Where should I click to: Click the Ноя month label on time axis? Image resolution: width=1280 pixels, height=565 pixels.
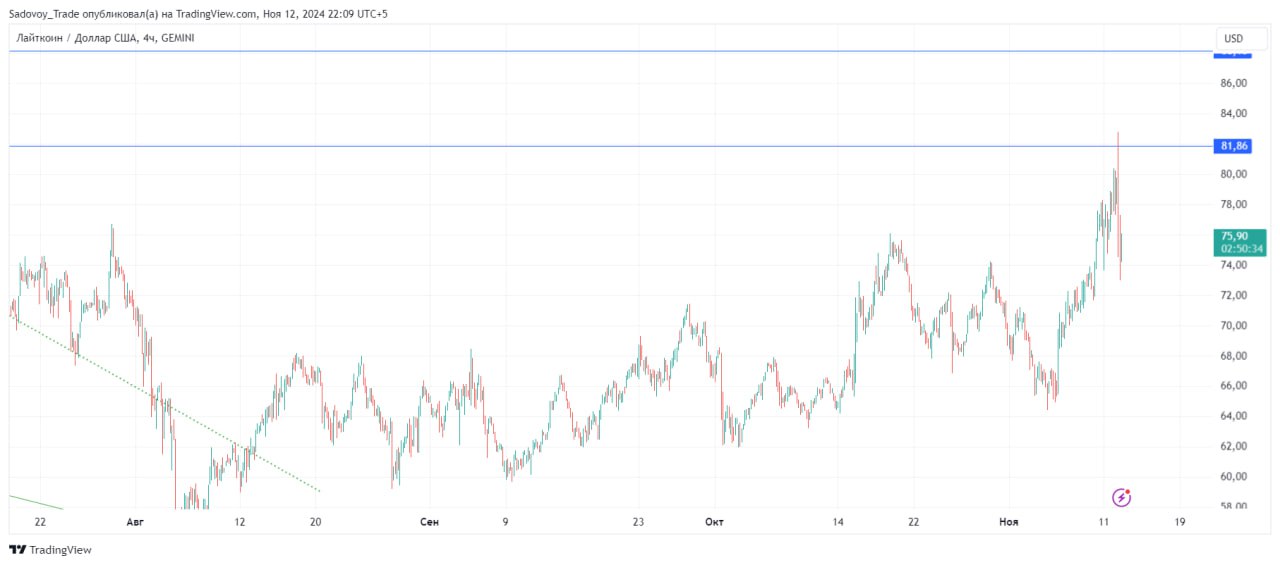1009,522
